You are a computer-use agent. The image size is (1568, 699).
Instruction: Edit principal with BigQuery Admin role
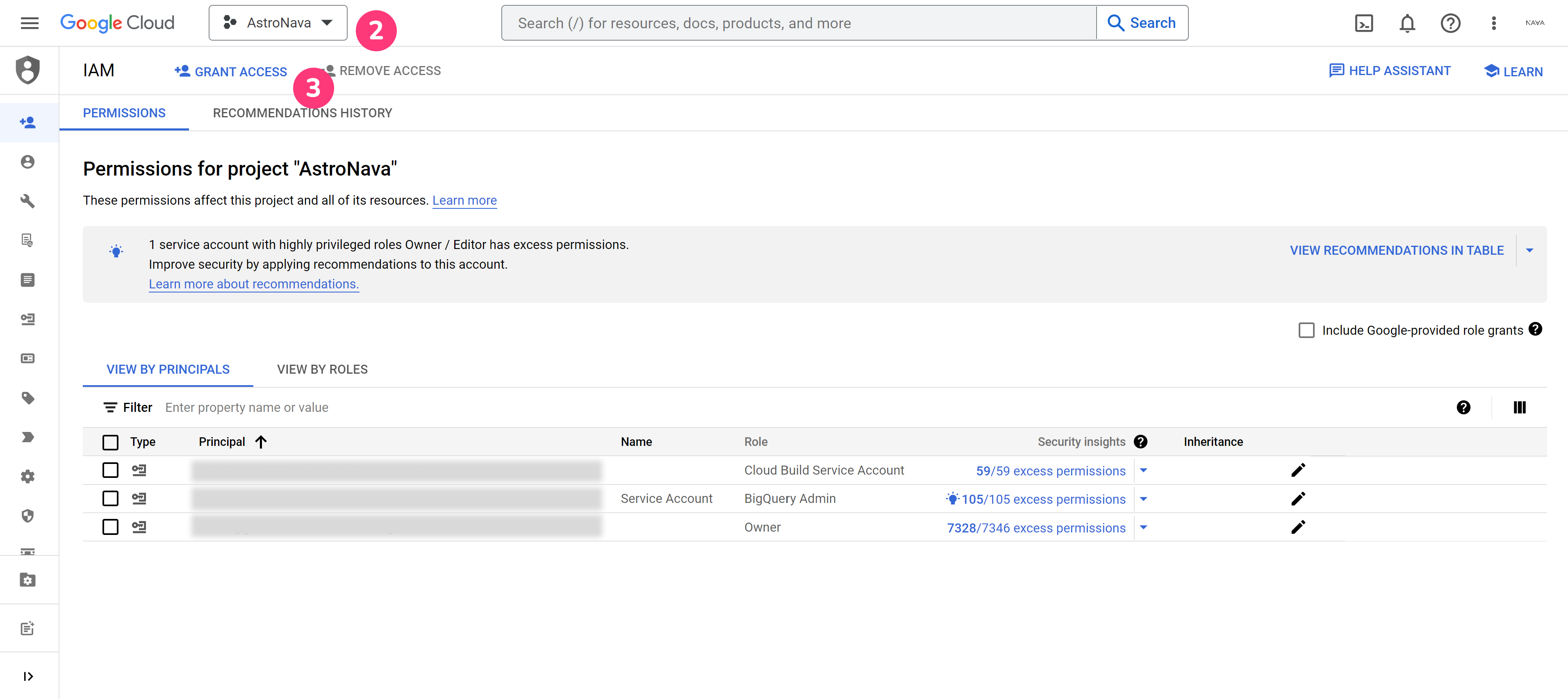coord(1298,499)
